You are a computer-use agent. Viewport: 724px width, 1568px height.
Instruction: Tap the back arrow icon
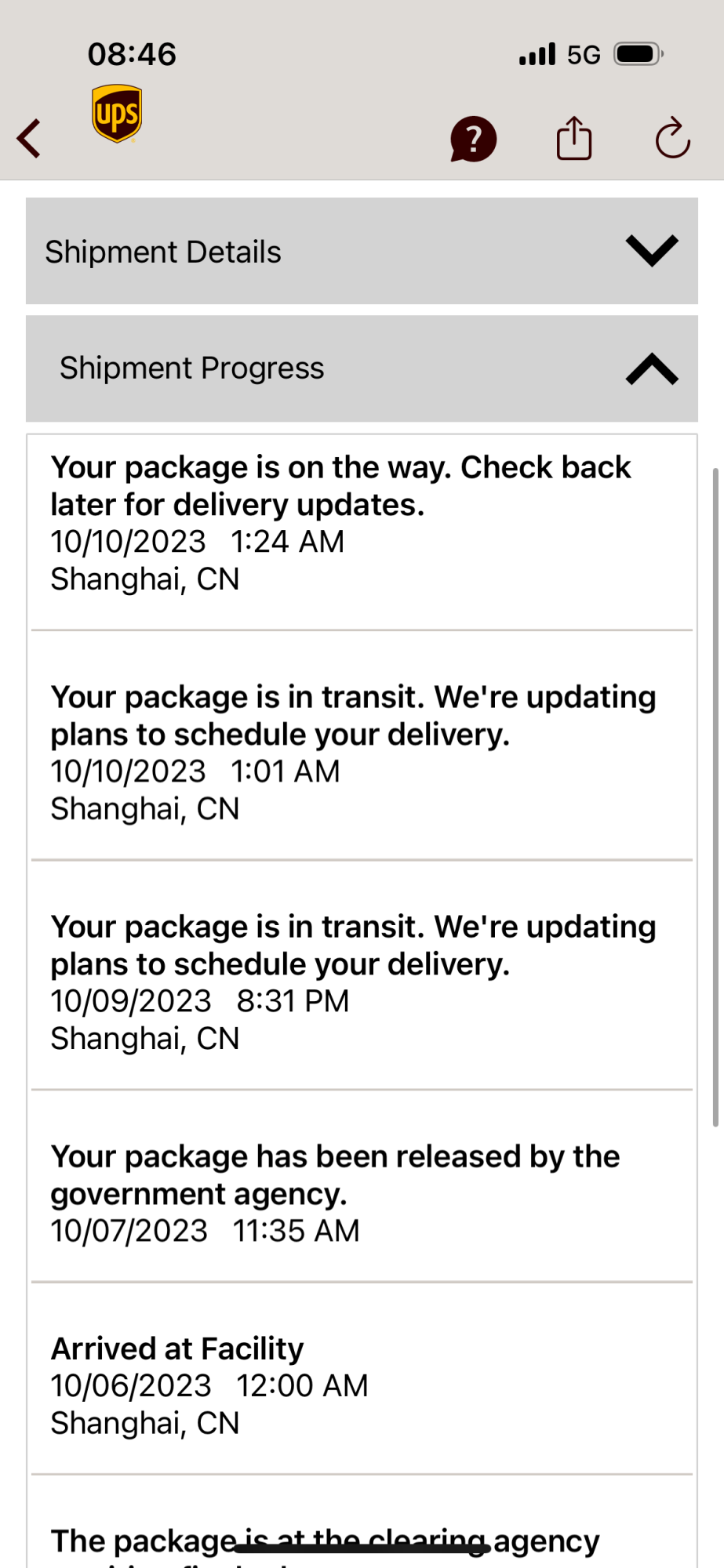(29, 139)
